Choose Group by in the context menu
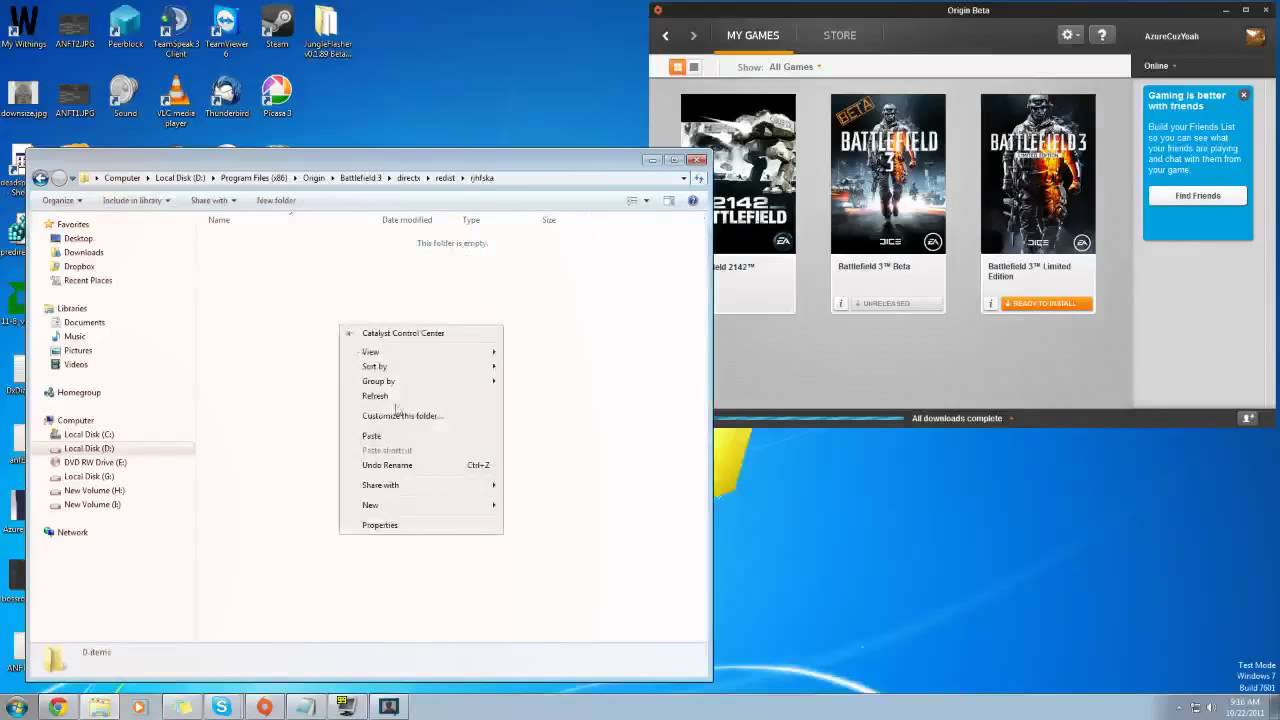The image size is (1280, 720). tap(421, 381)
